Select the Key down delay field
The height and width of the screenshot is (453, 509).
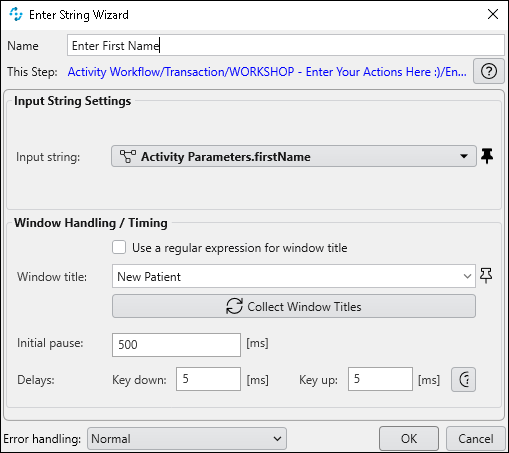(x=208, y=379)
